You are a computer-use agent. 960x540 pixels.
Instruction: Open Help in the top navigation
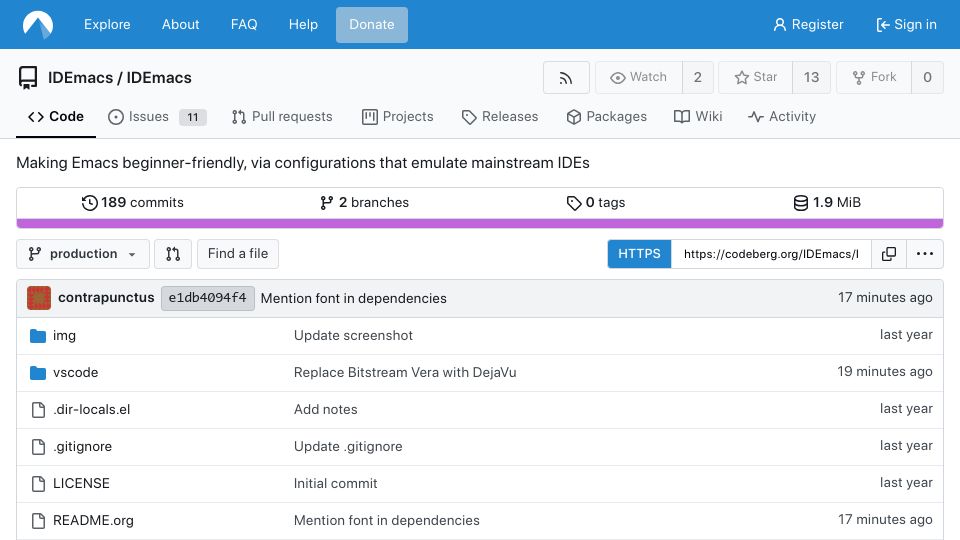click(x=303, y=24)
